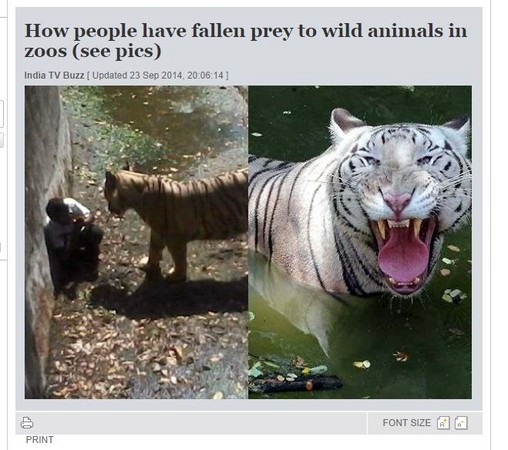This screenshot has width=508, height=450.
Task: Click the PRINT text label
Action: point(40,440)
